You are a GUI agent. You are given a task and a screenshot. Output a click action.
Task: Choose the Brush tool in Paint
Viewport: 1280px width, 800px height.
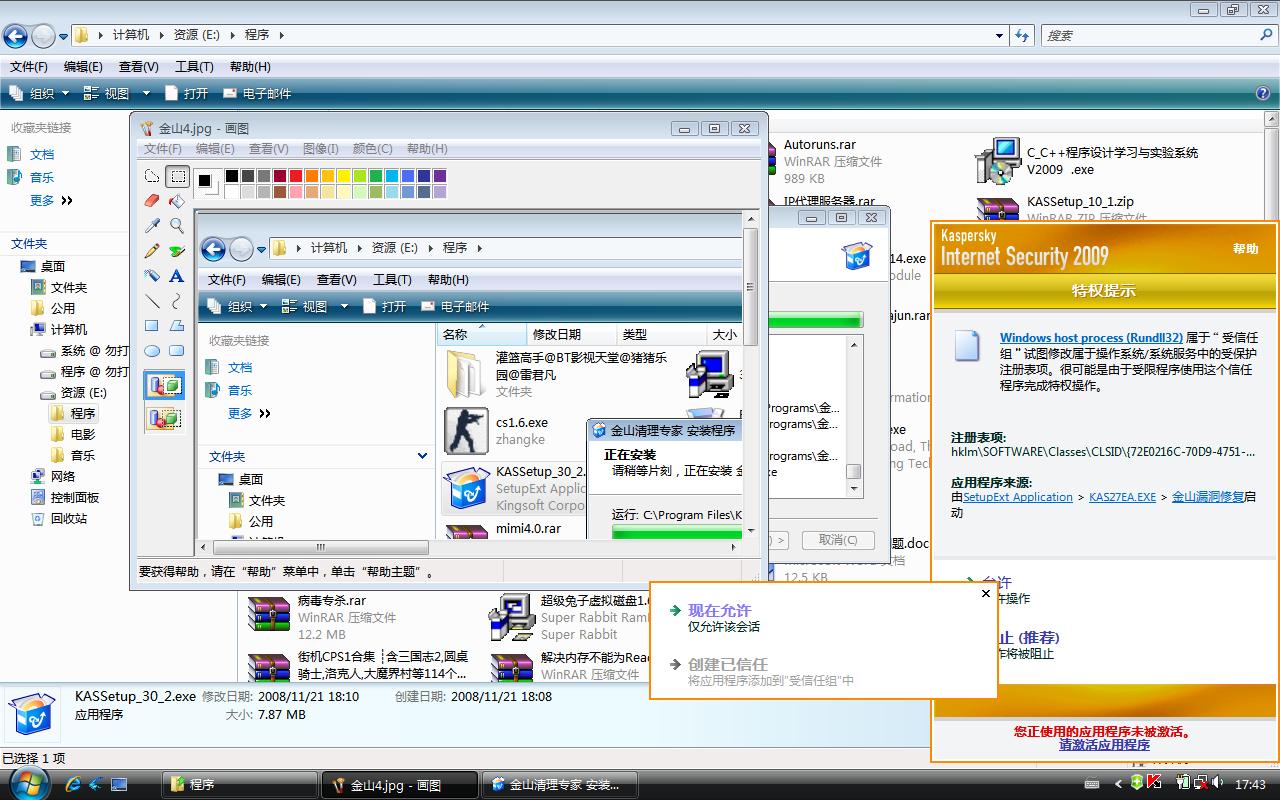177,251
